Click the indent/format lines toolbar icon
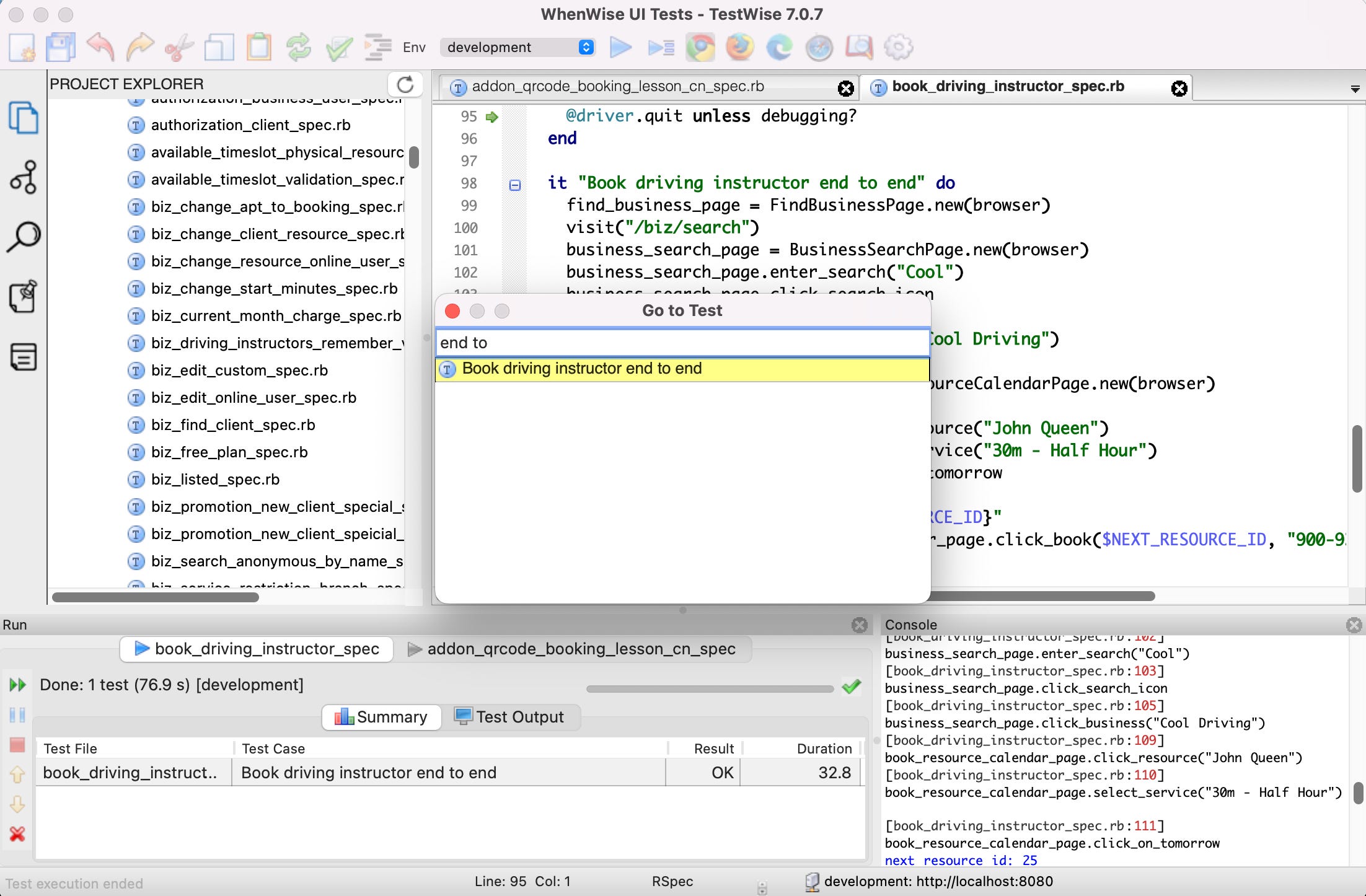 377,48
